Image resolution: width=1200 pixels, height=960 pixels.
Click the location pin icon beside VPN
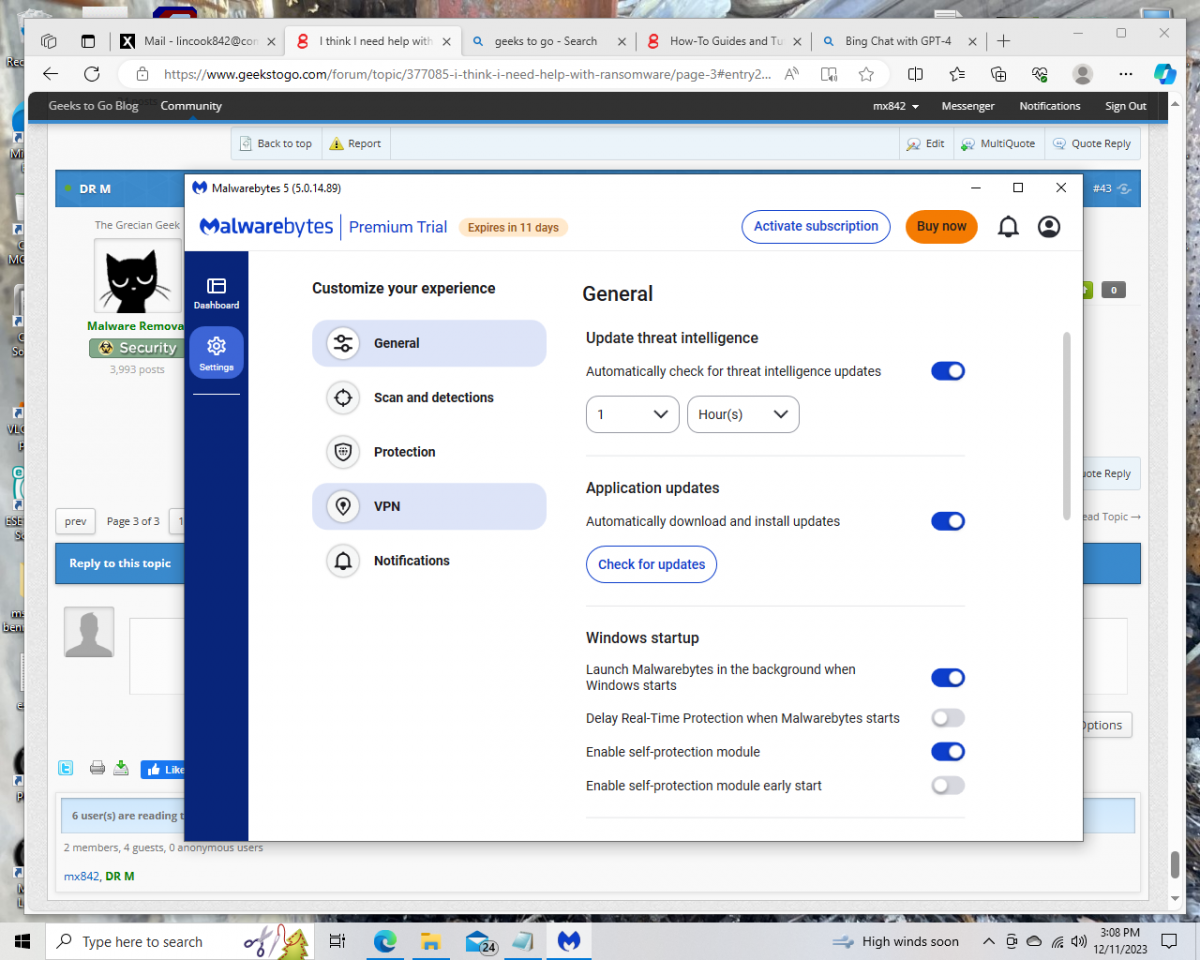pyautogui.click(x=343, y=507)
